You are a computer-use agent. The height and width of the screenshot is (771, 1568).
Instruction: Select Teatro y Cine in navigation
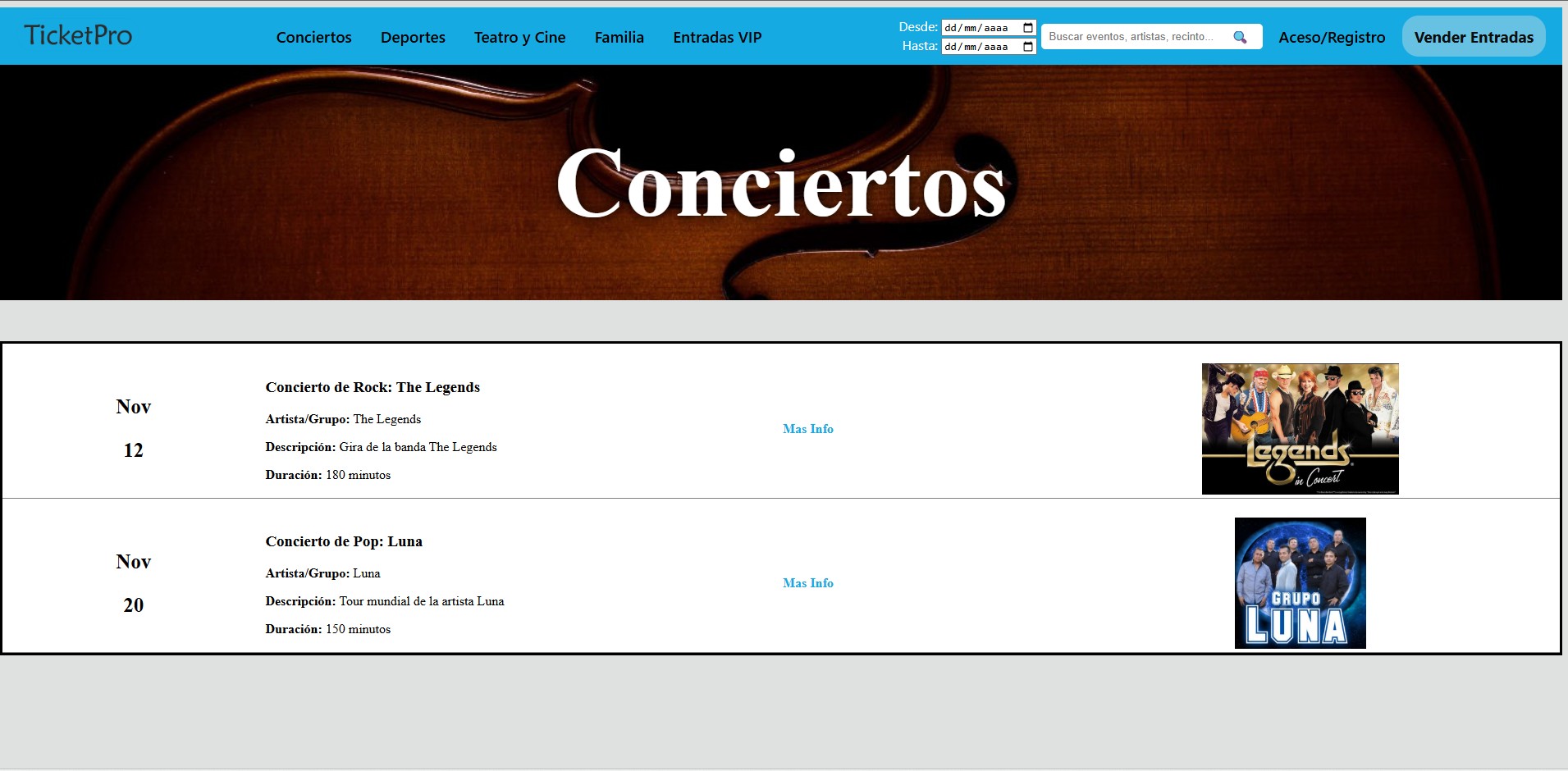pos(519,37)
